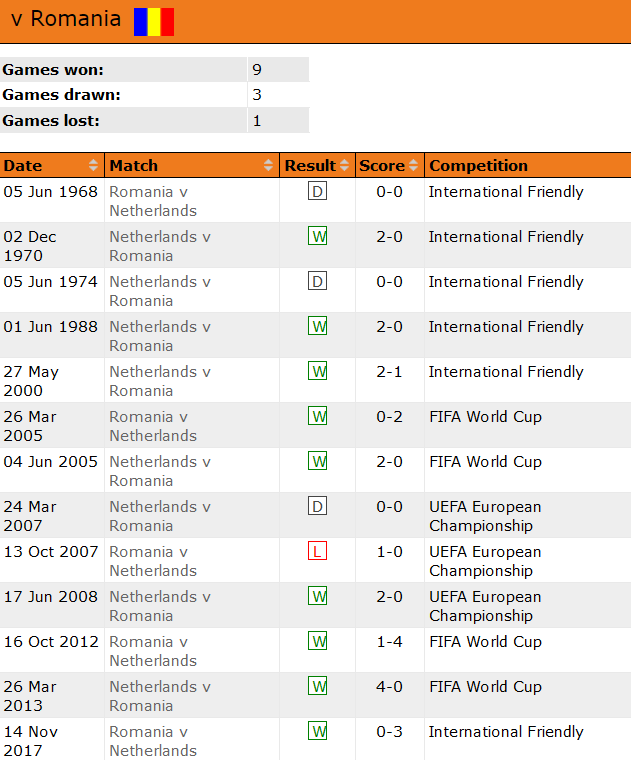The height and width of the screenshot is (760, 631).
Task: Click the W result icon for 02 Dec 1970
Action: click(x=318, y=237)
